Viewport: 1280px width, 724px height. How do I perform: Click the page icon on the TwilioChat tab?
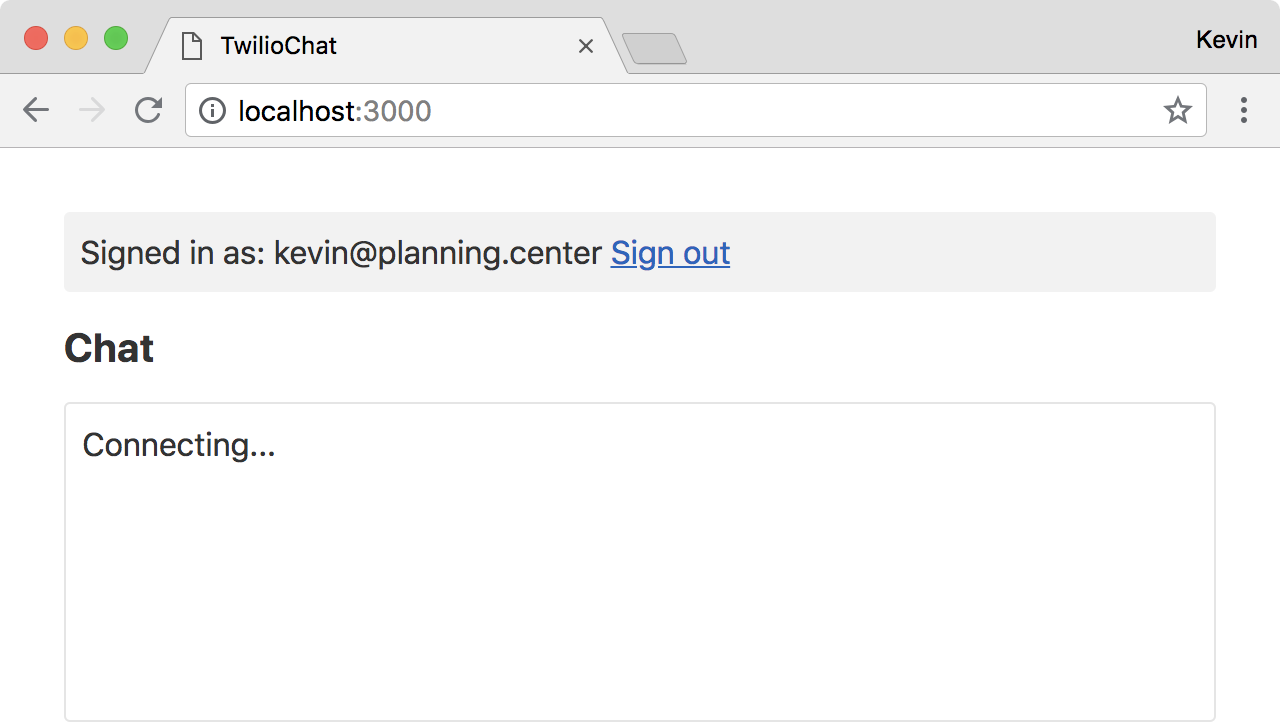(192, 46)
